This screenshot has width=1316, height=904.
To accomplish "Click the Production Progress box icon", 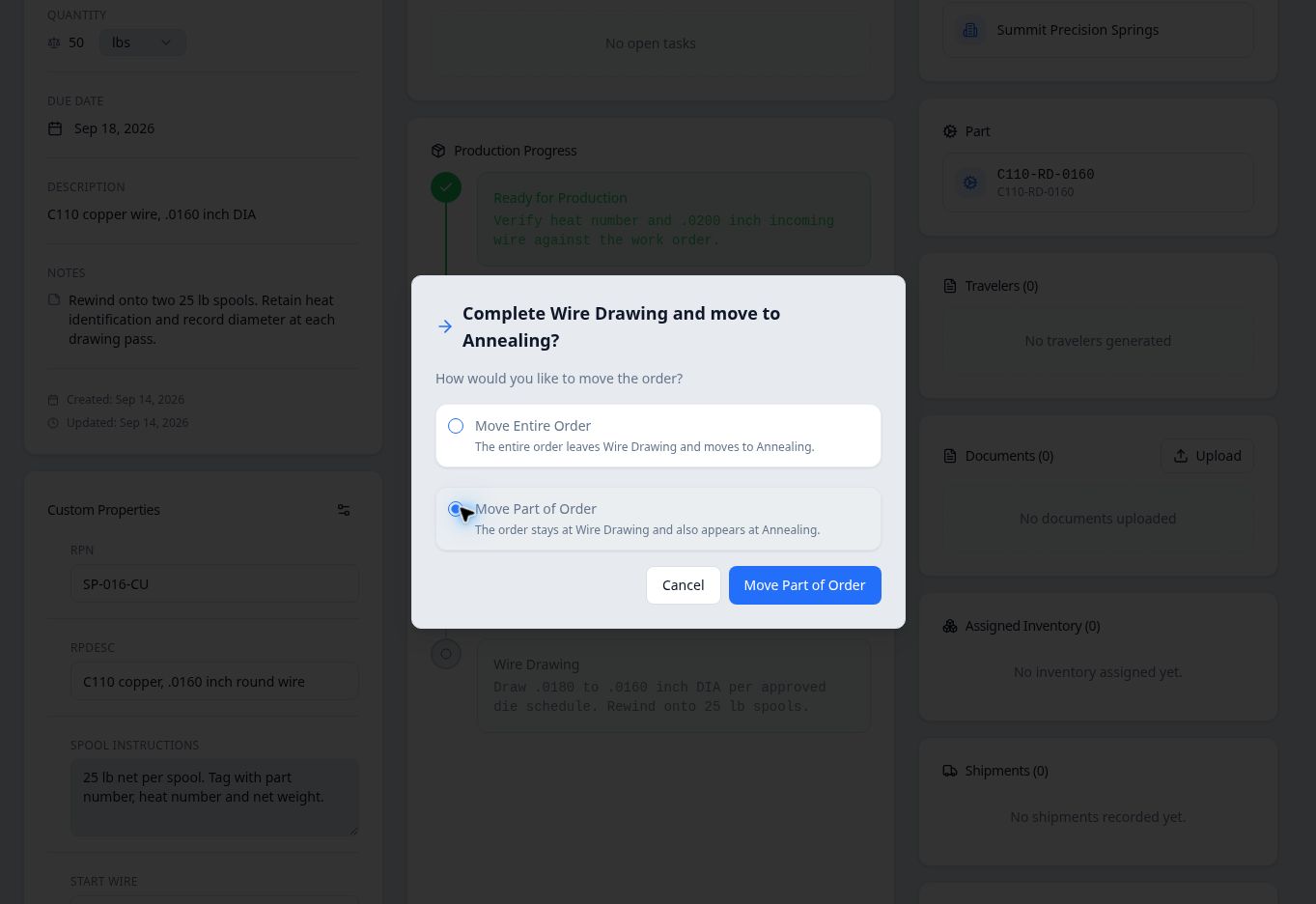I will click(x=438, y=151).
